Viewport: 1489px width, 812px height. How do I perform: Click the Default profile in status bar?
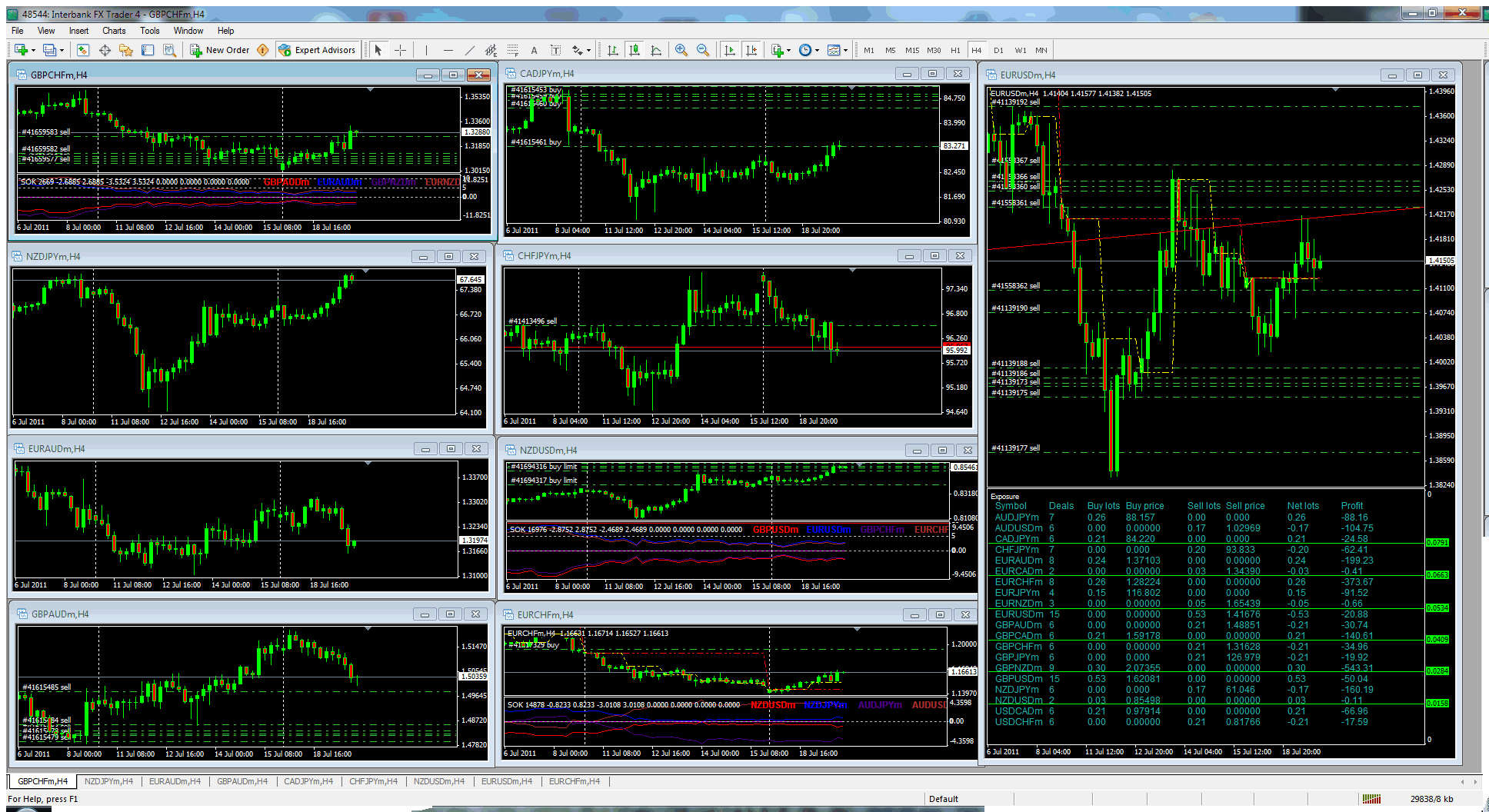(943, 799)
